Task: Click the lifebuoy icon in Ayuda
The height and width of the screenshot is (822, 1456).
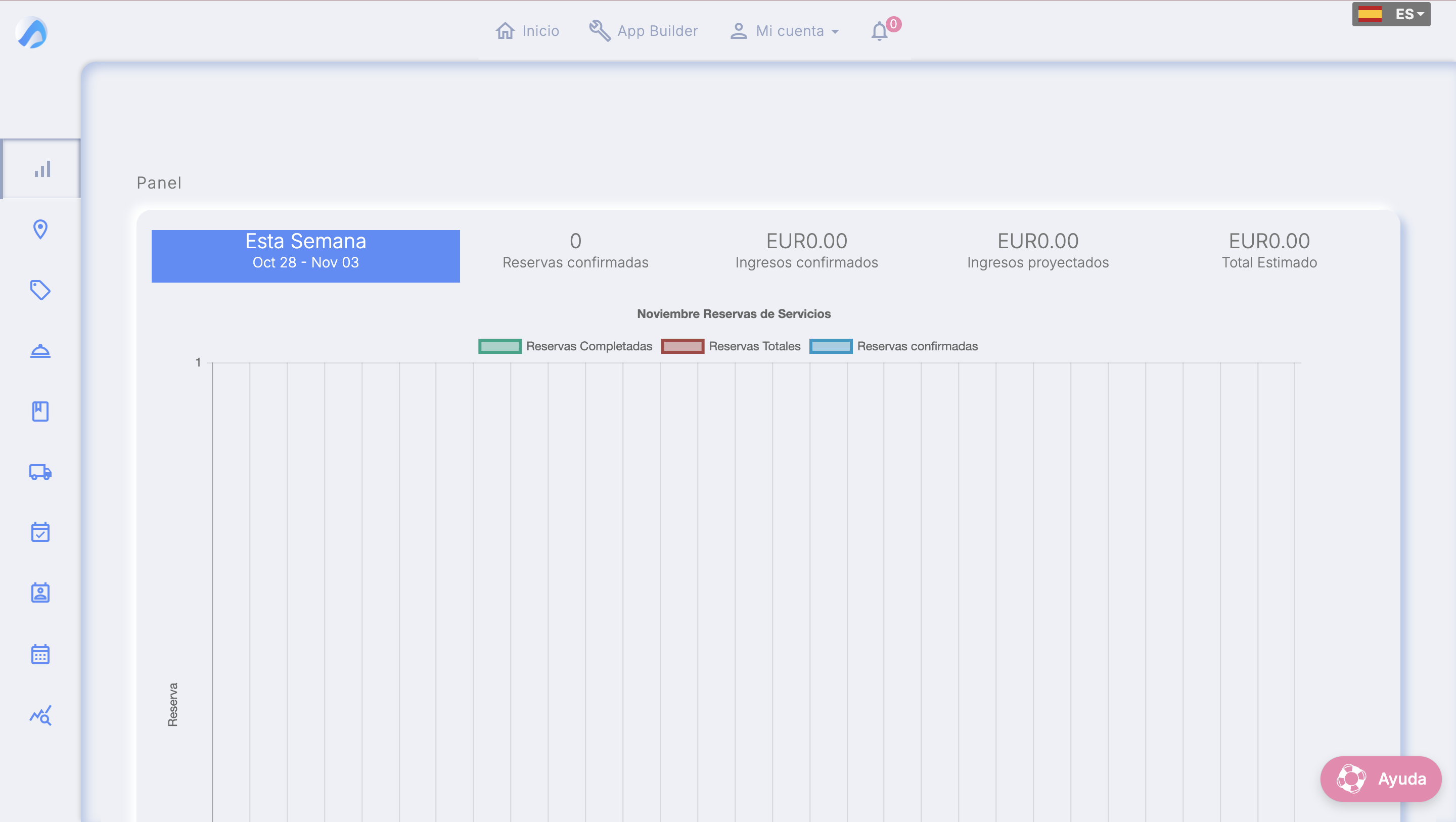Action: pyautogui.click(x=1351, y=779)
